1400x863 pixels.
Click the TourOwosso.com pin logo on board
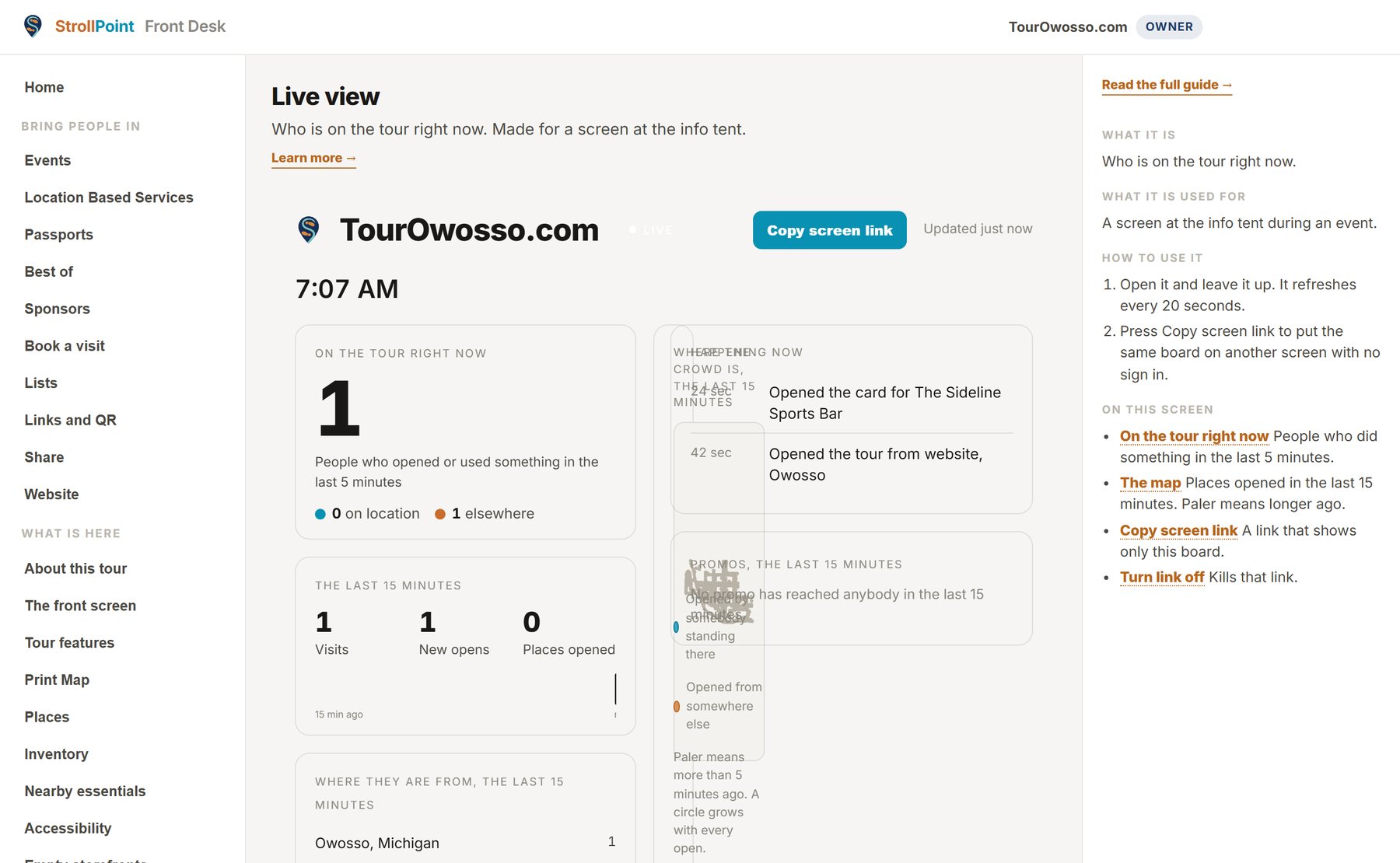pos(309,230)
